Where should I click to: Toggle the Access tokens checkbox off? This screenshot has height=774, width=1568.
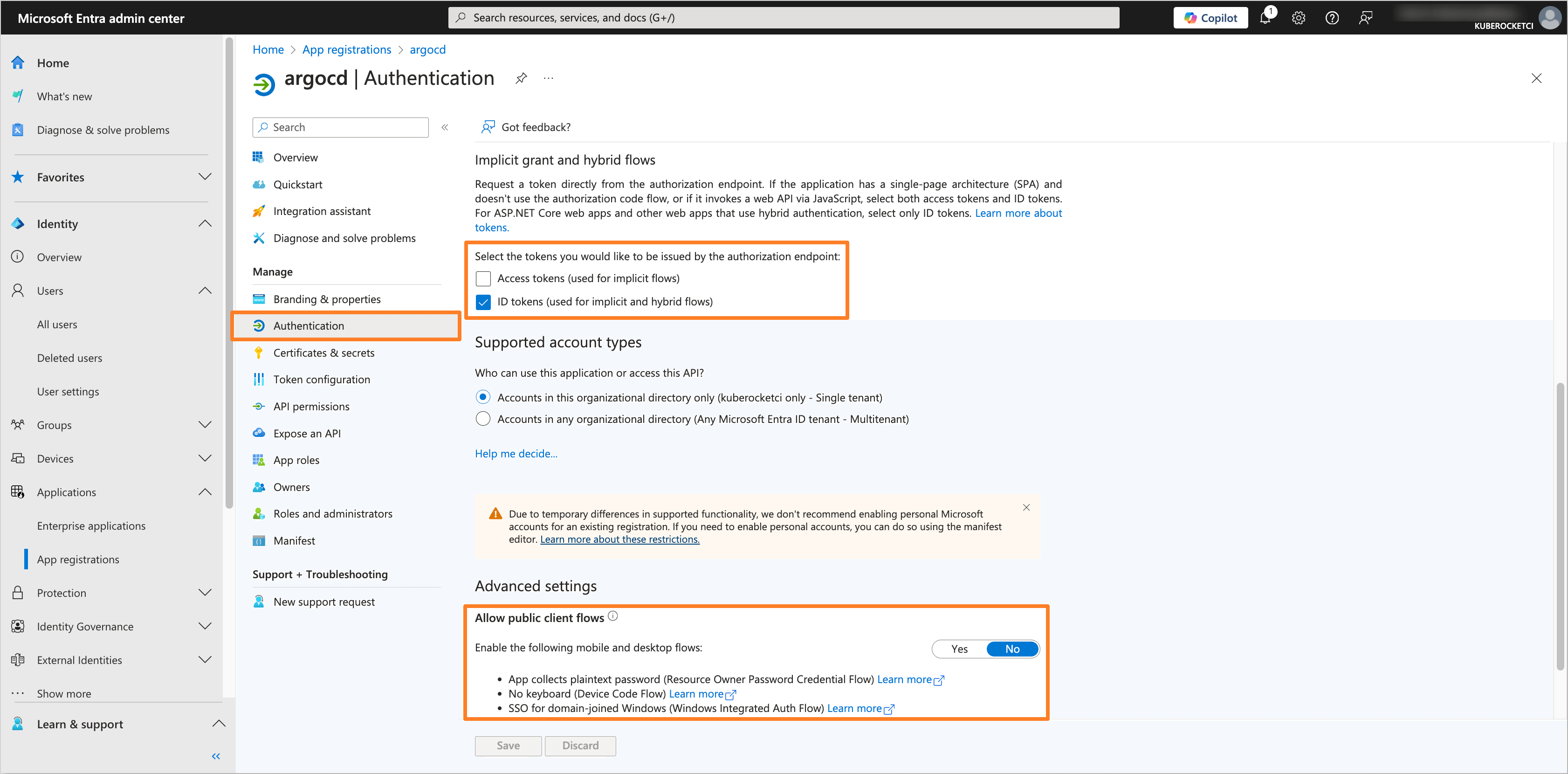[484, 278]
